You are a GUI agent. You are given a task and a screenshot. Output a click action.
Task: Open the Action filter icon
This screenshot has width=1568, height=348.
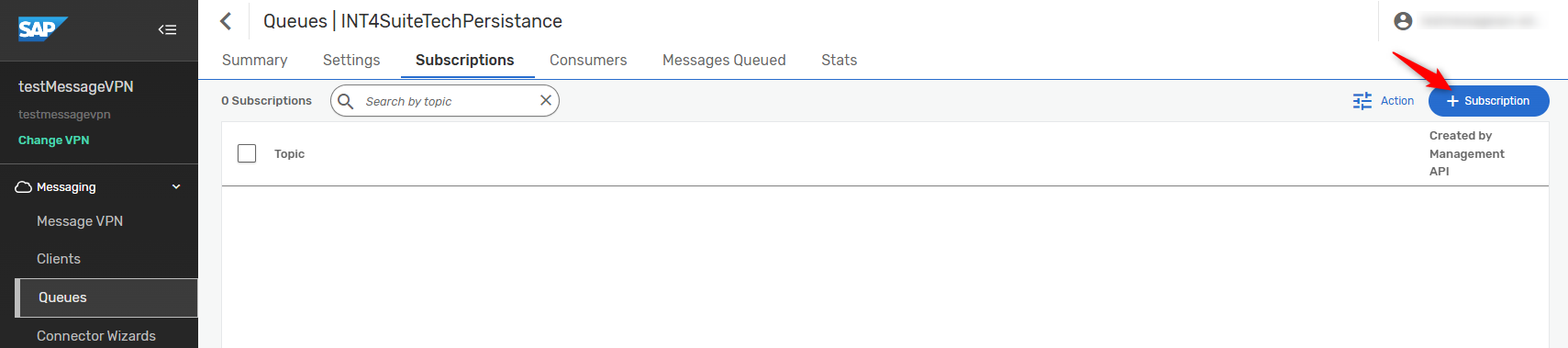(1362, 101)
